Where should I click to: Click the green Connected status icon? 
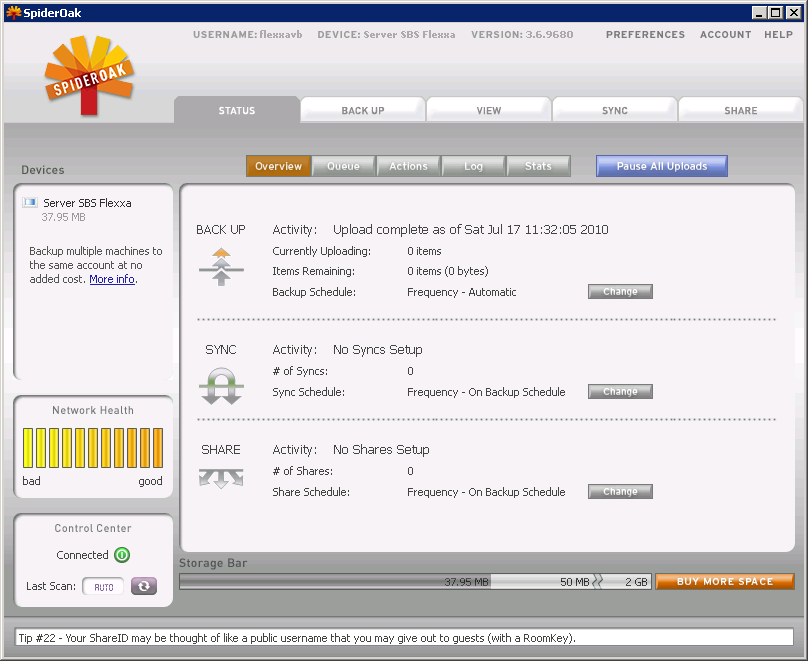(122, 555)
